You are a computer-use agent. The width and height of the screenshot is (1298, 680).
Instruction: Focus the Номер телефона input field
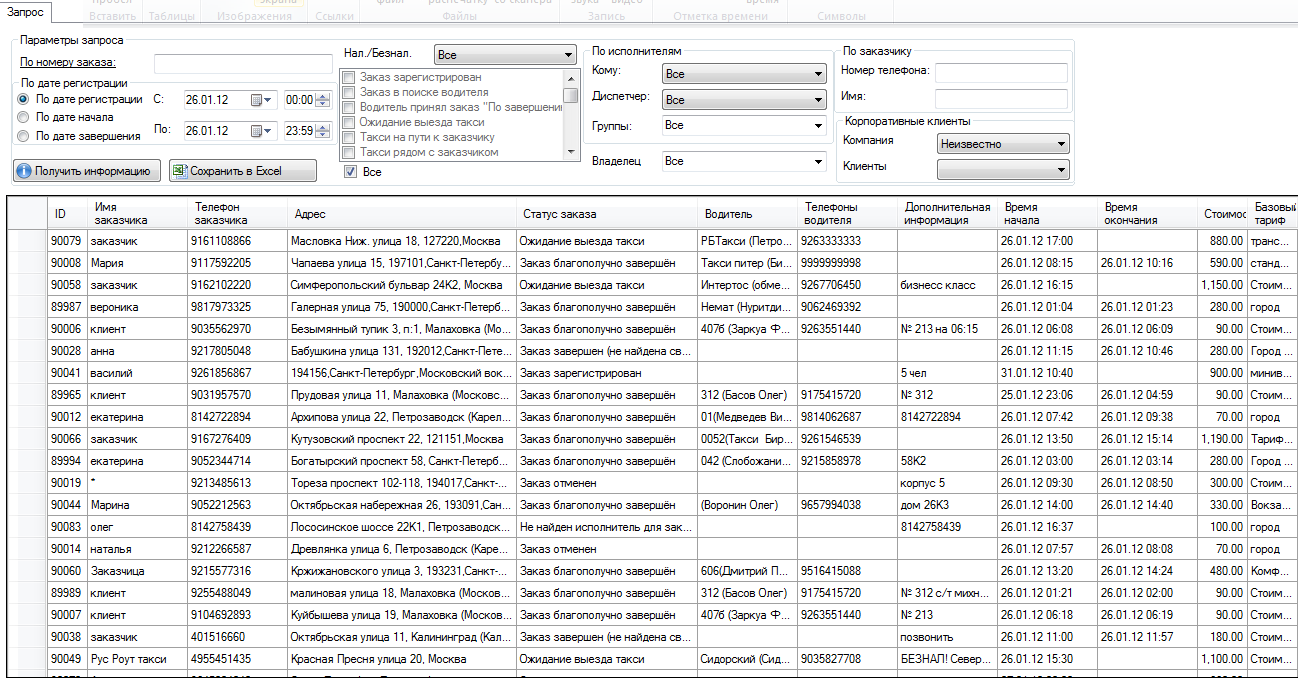click(1001, 73)
